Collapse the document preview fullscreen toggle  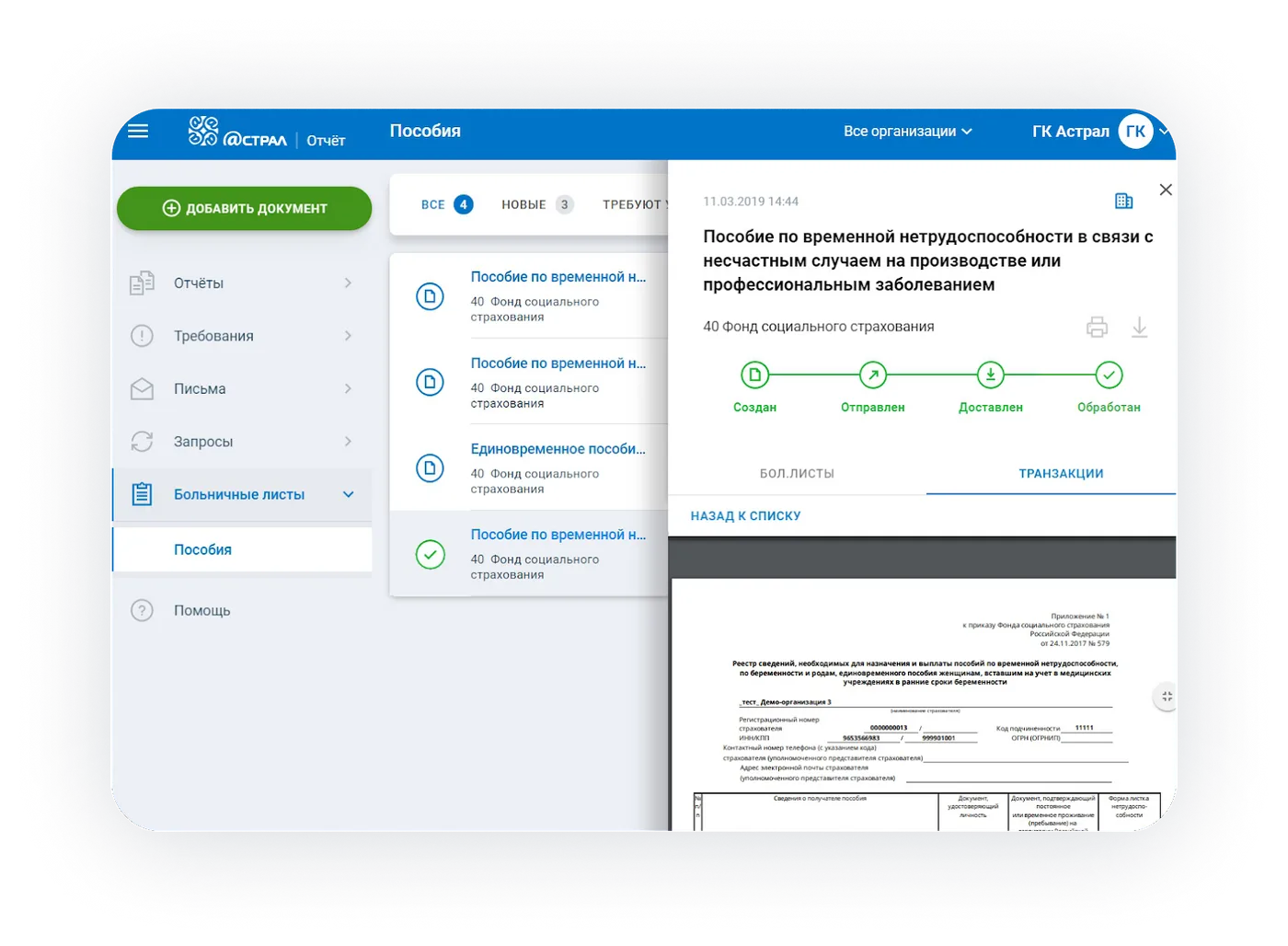click(x=1166, y=697)
